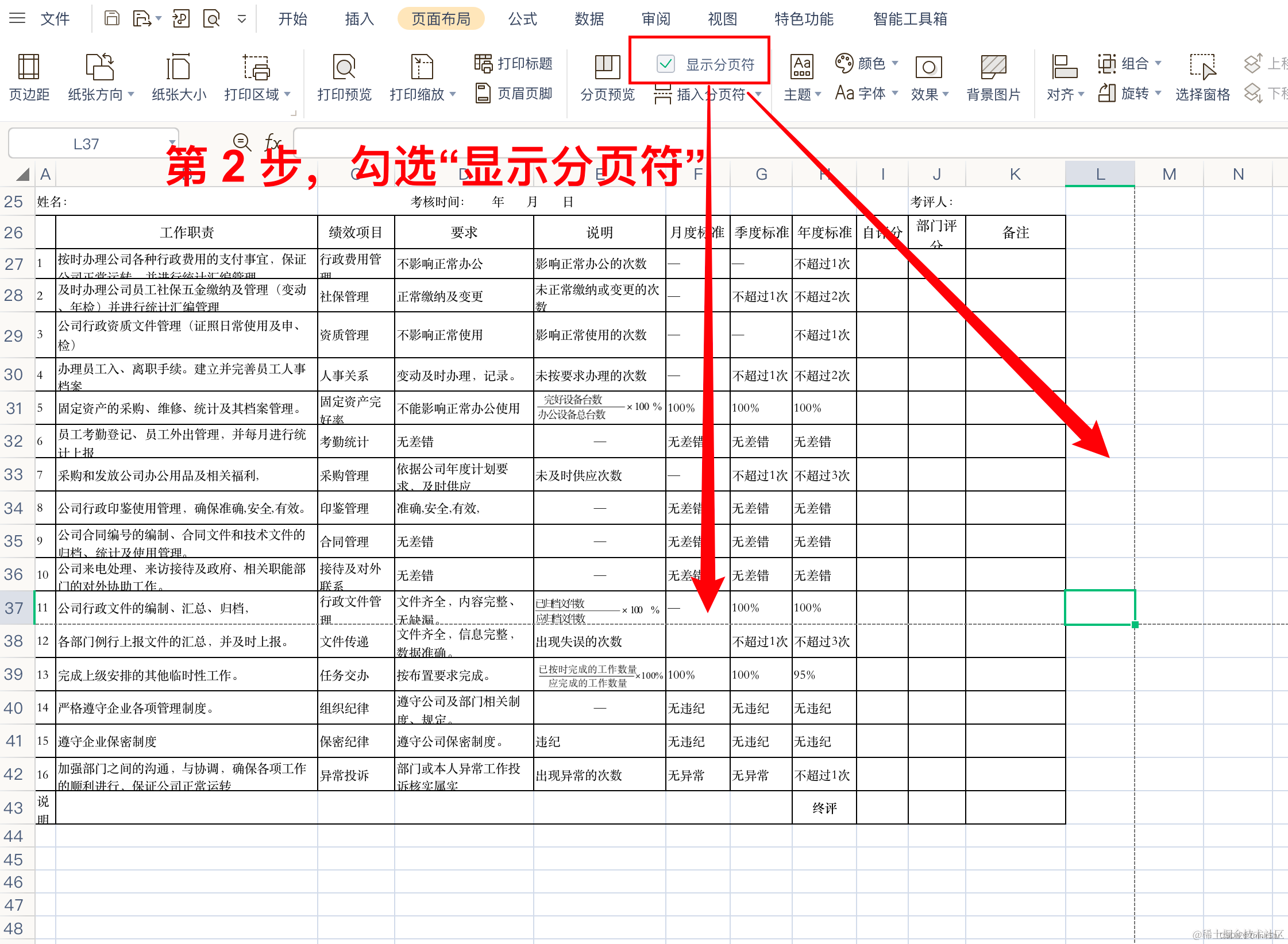Open the 文件 (File) menu
This screenshot has height=944, width=1288.
pyautogui.click(x=55, y=18)
